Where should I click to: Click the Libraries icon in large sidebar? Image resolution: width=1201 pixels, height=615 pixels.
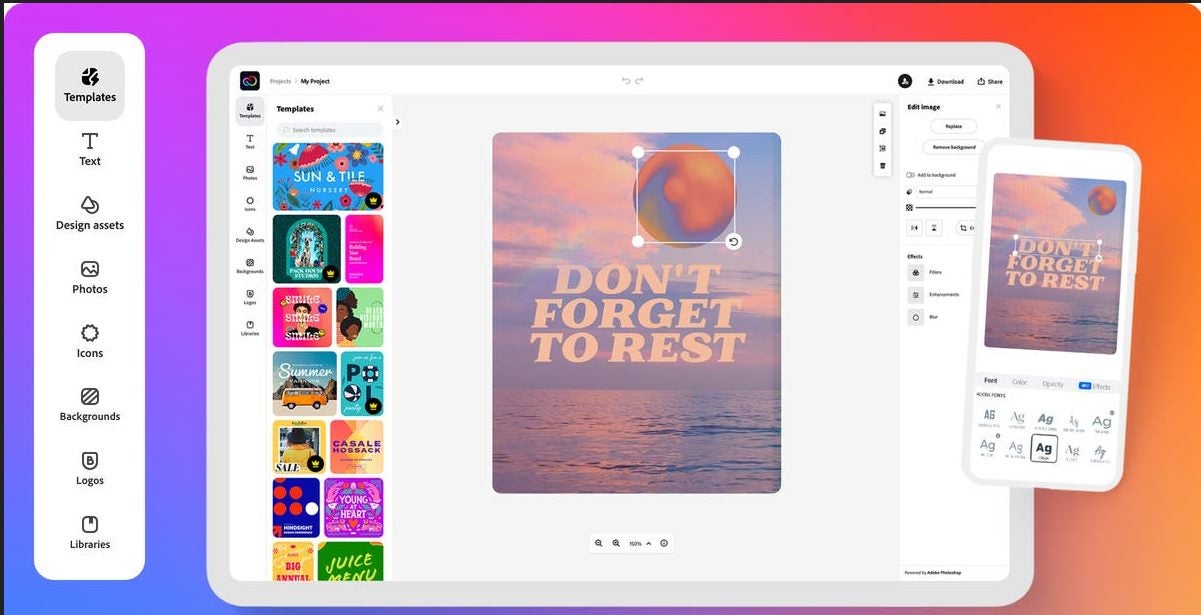tap(90, 533)
